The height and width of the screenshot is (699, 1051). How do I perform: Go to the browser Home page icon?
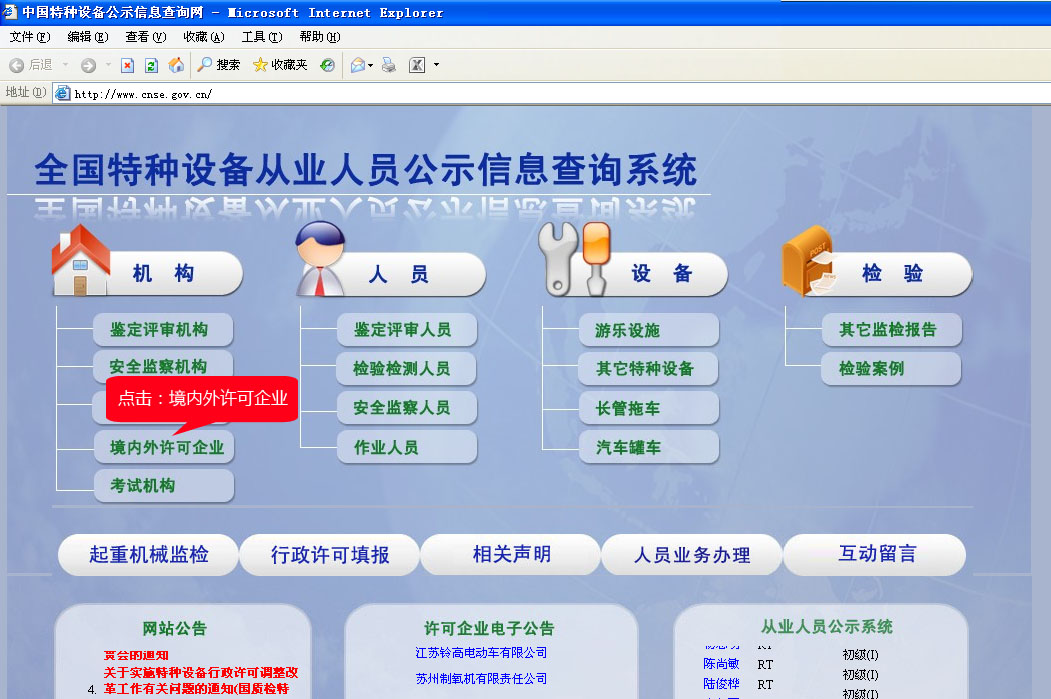(176, 65)
